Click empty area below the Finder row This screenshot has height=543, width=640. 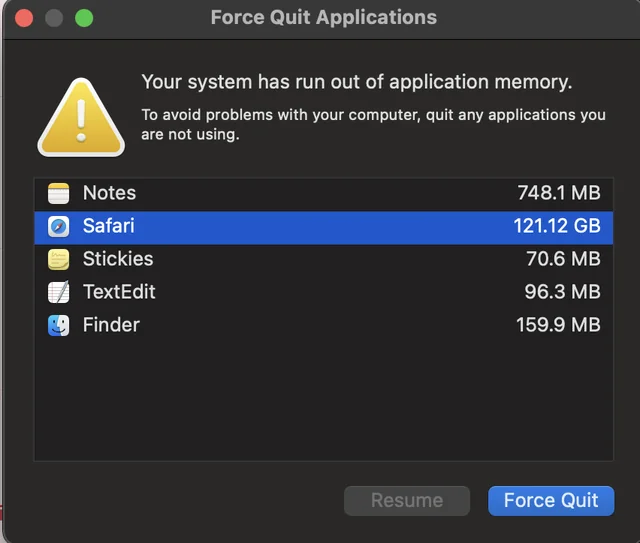320,400
